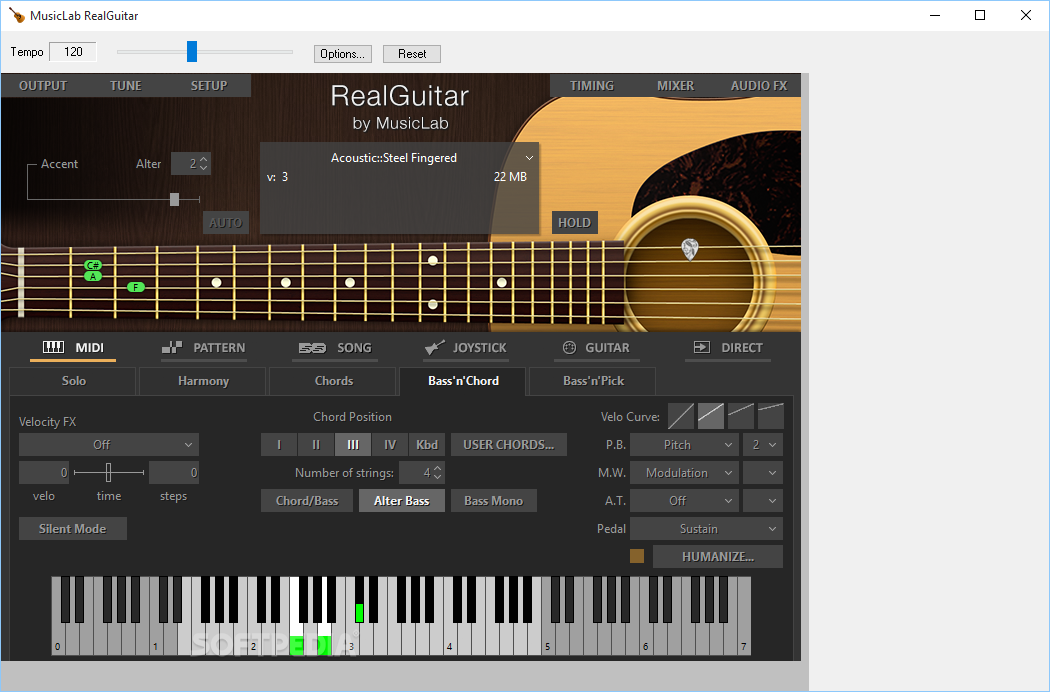Toggle the AUTO button
Viewport: 1050px width, 692px height.
[x=226, y=222]
